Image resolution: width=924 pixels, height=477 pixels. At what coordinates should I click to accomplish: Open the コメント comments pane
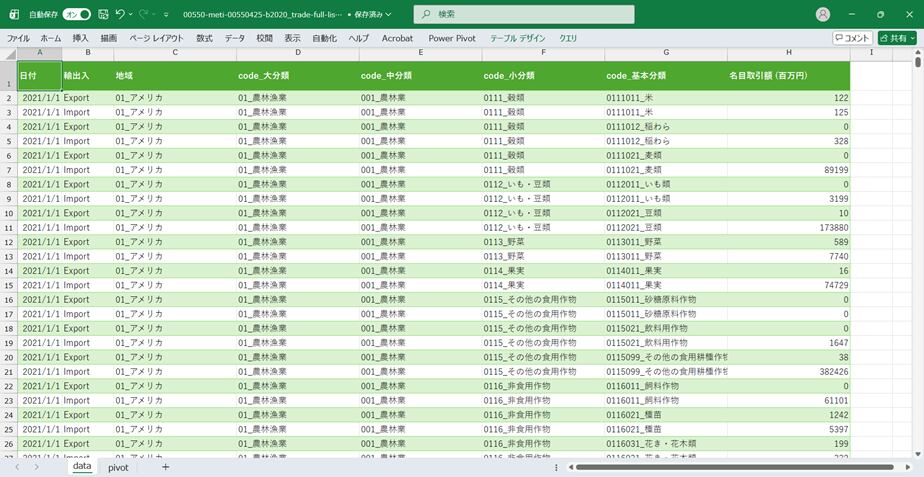(x=852, y=38)
